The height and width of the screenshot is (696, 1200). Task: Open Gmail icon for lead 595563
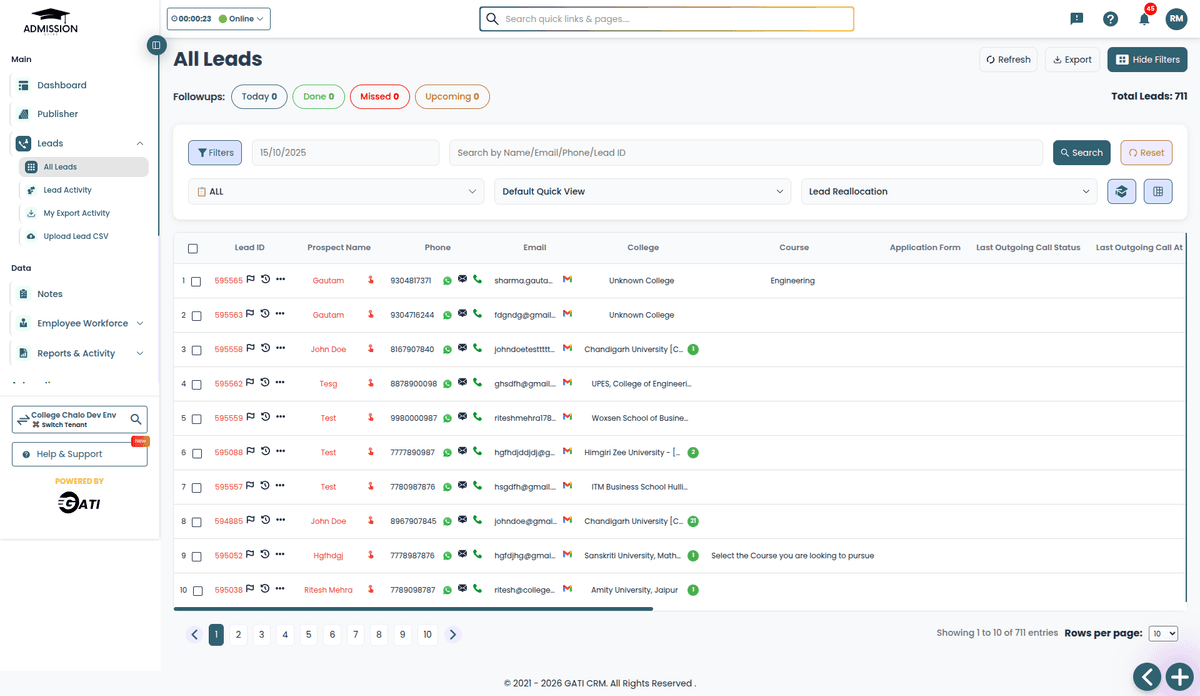567,314
